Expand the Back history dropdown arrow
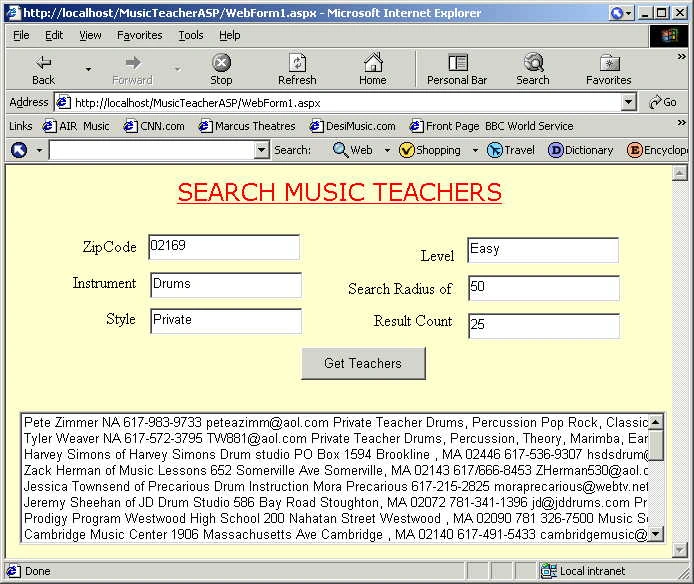 point(88,69)
